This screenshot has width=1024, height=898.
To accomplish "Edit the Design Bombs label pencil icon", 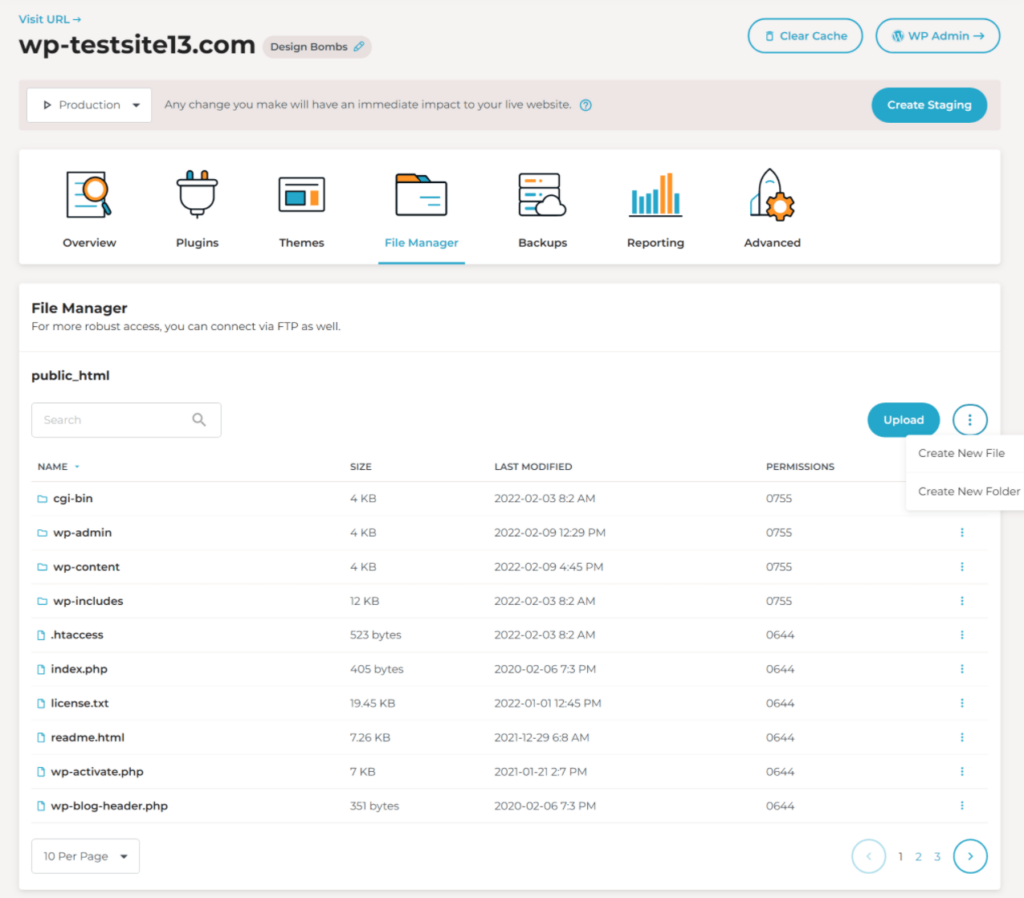I will tap(359, 46).
